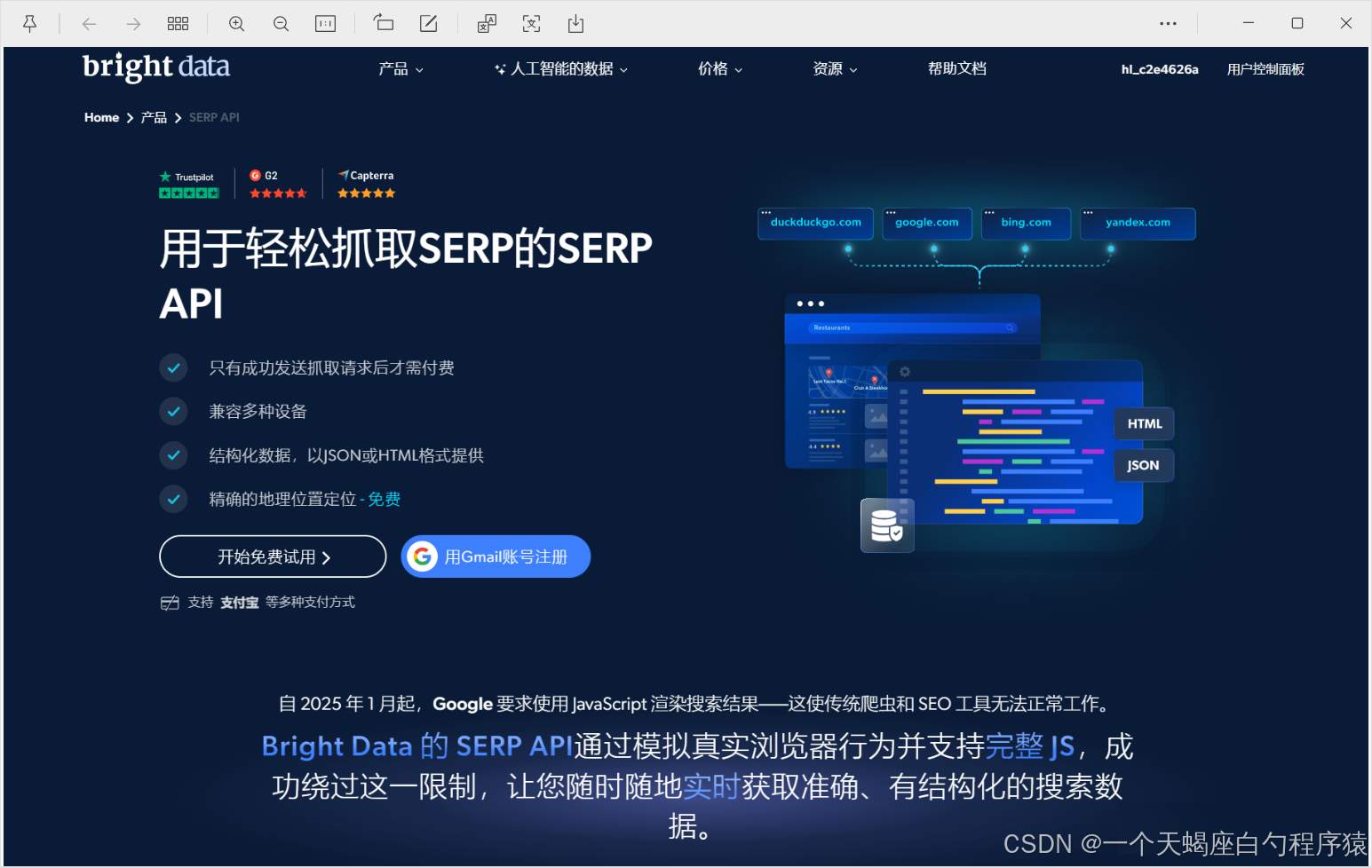Save the image to disk

coord(575,24)
